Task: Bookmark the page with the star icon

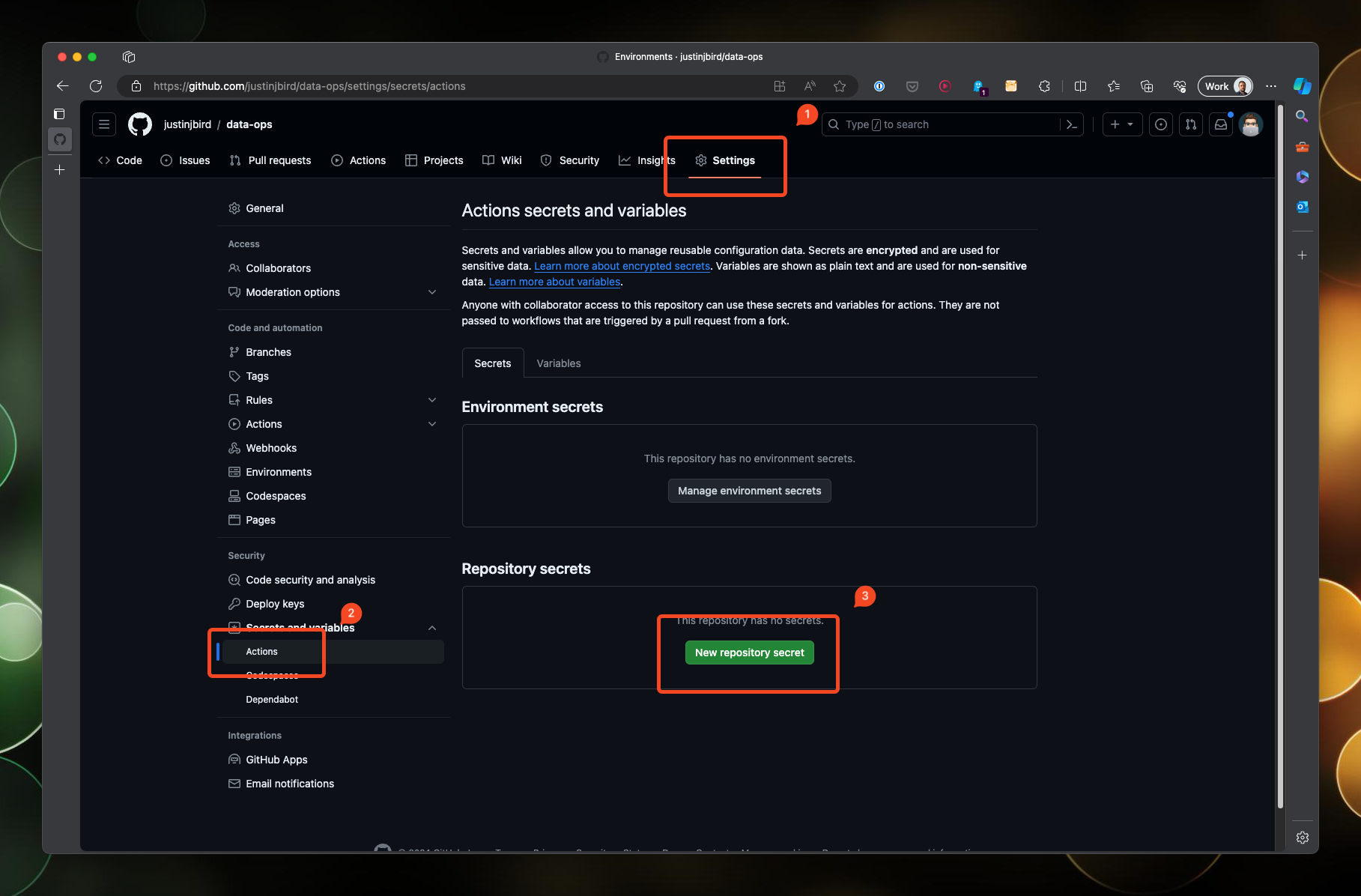Action: [x=840, y=85]
